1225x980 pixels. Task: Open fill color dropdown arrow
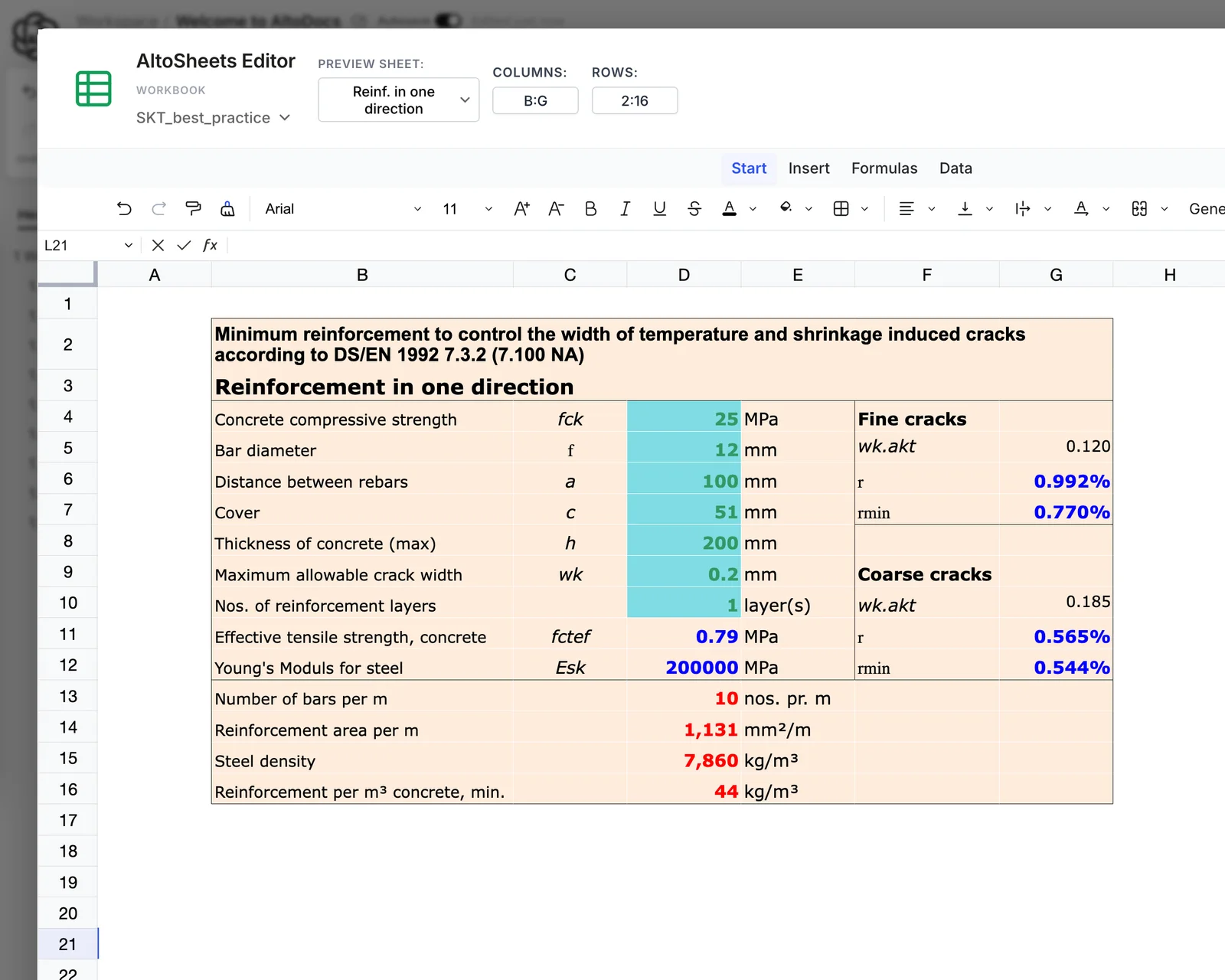(x=808, y=209)
